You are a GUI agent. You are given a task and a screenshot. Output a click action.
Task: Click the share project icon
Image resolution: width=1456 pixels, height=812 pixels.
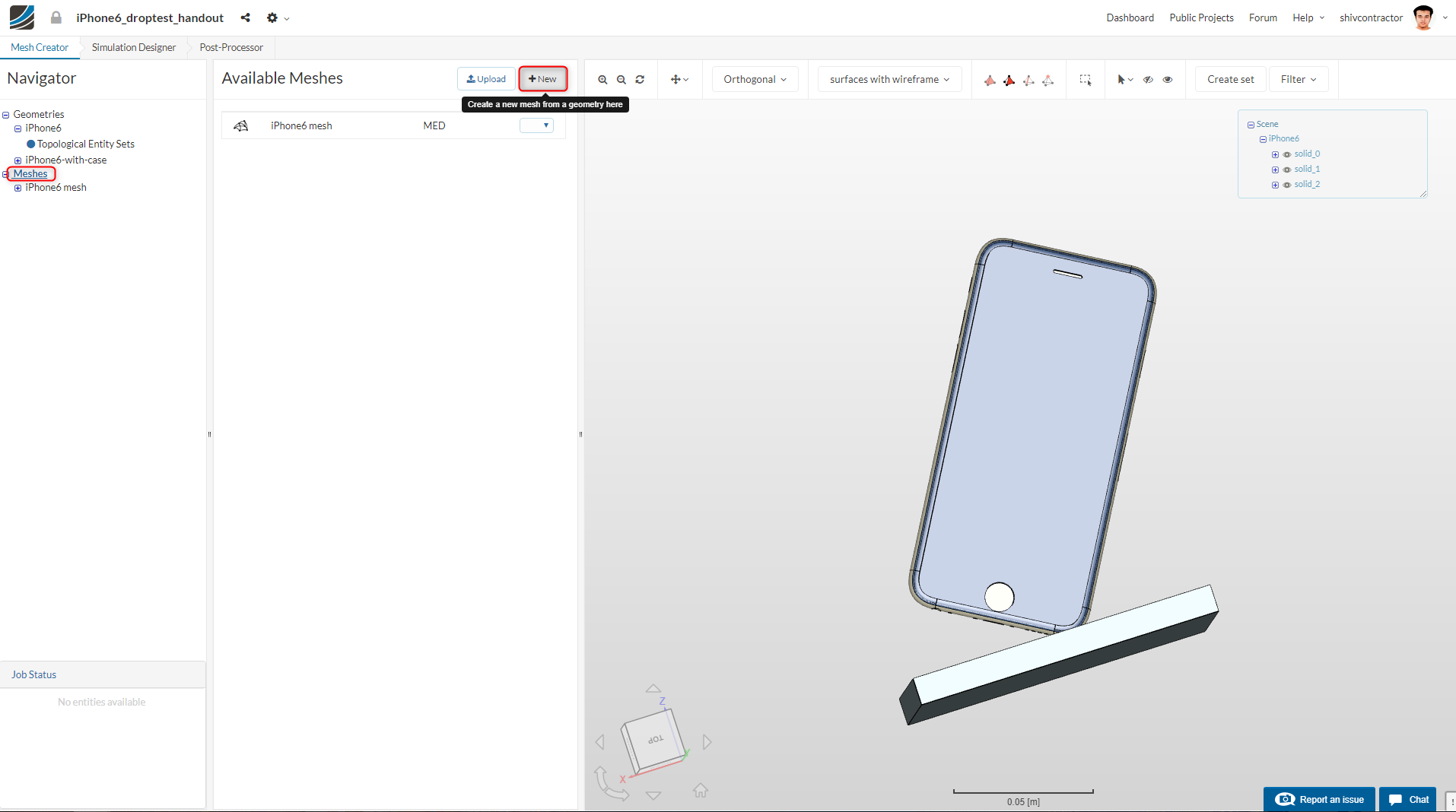tap(245, 17)
